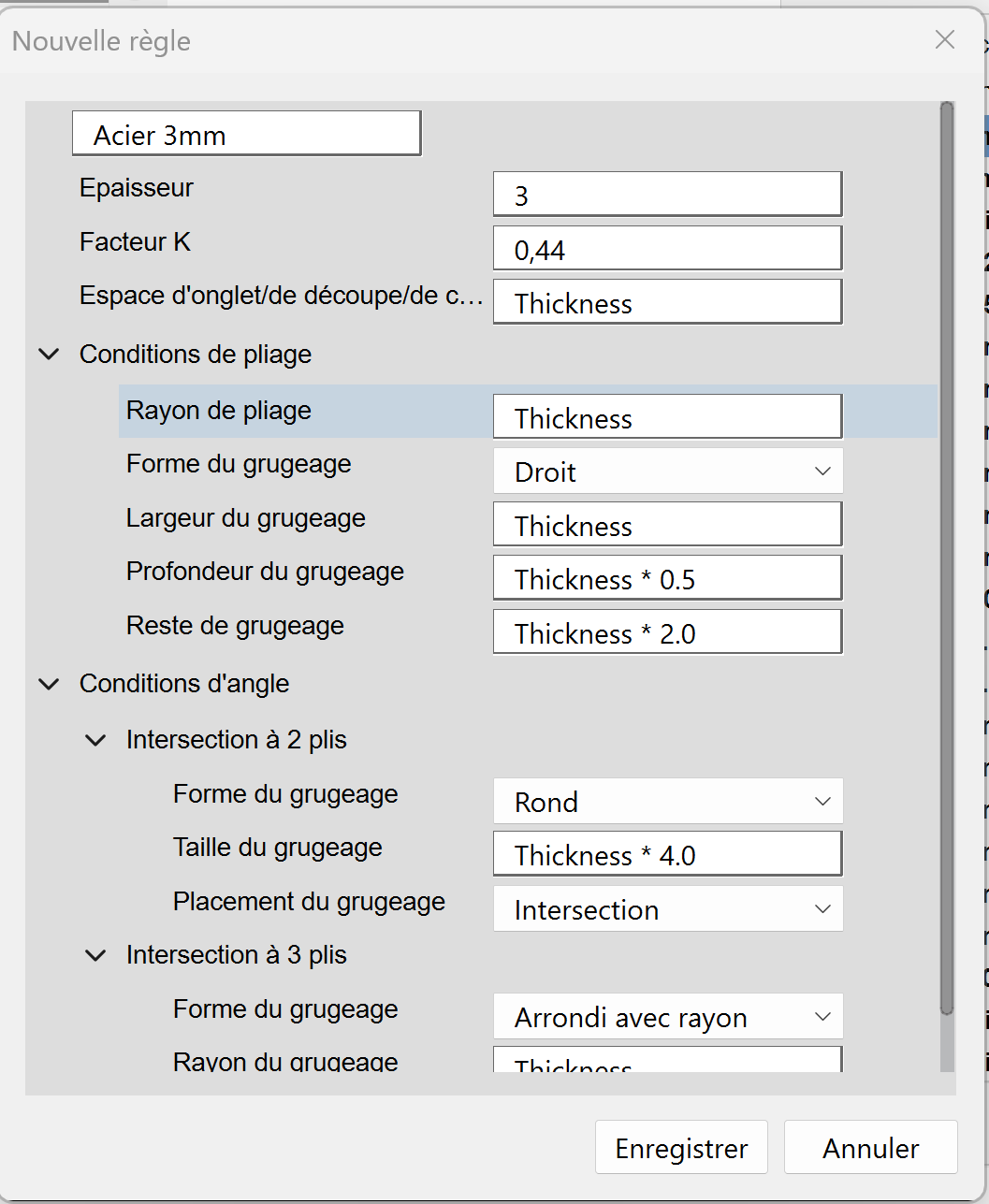Click the Taille du grugeage field

[x=667, y=854]
